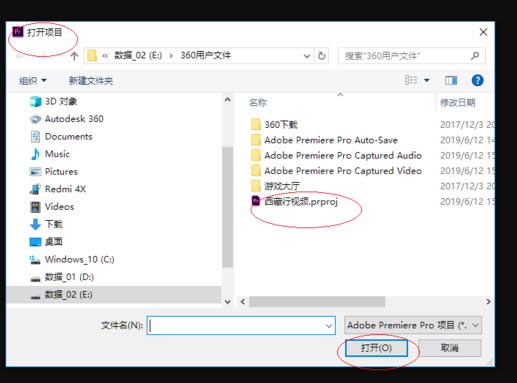Screen dimensions: 517x383
Task: Open the help question mark icon
Action: pos(477,80)
